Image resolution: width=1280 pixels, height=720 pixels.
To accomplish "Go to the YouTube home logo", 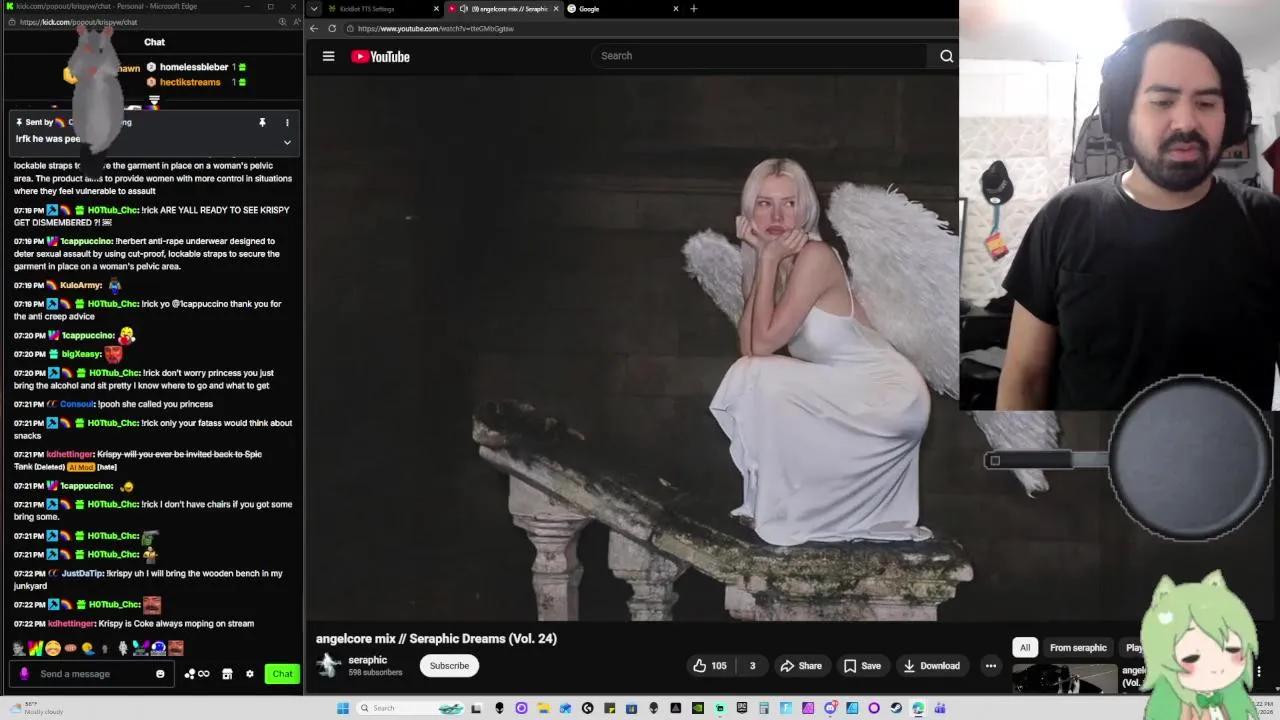I will 380,56.
